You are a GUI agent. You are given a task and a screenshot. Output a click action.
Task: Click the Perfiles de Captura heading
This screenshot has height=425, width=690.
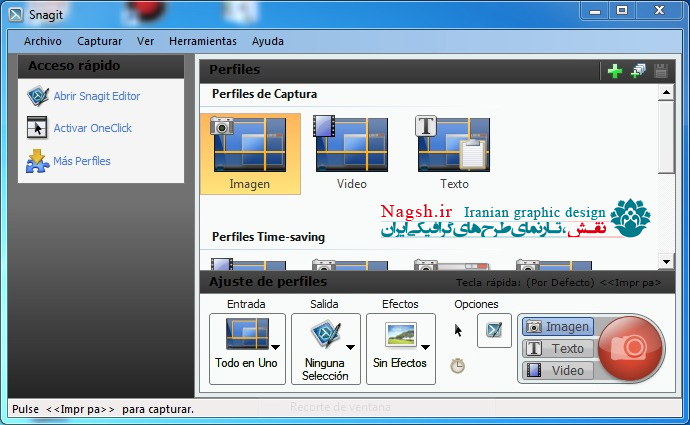264,94
